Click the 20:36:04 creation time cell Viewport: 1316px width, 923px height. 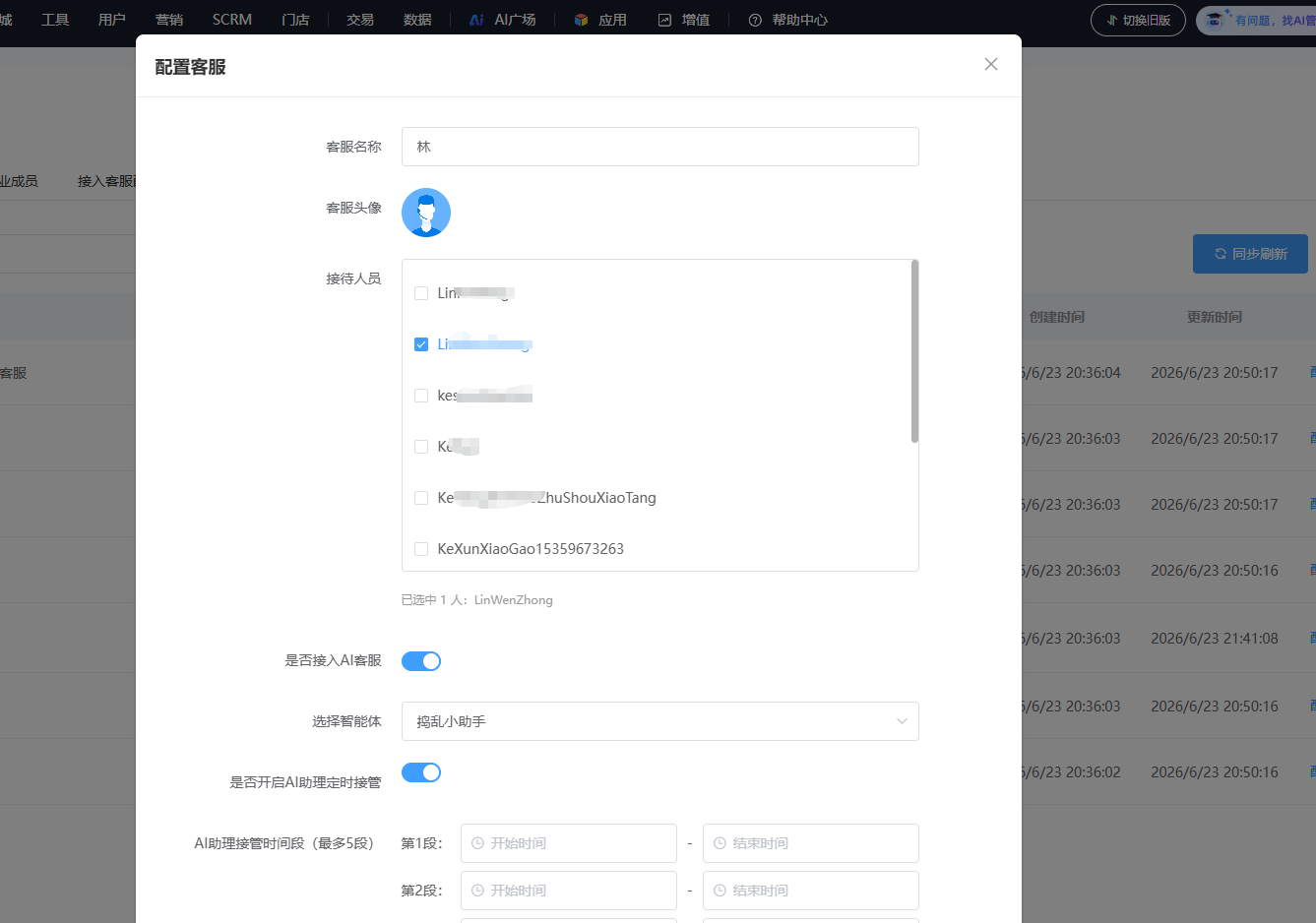[1070, 373]
